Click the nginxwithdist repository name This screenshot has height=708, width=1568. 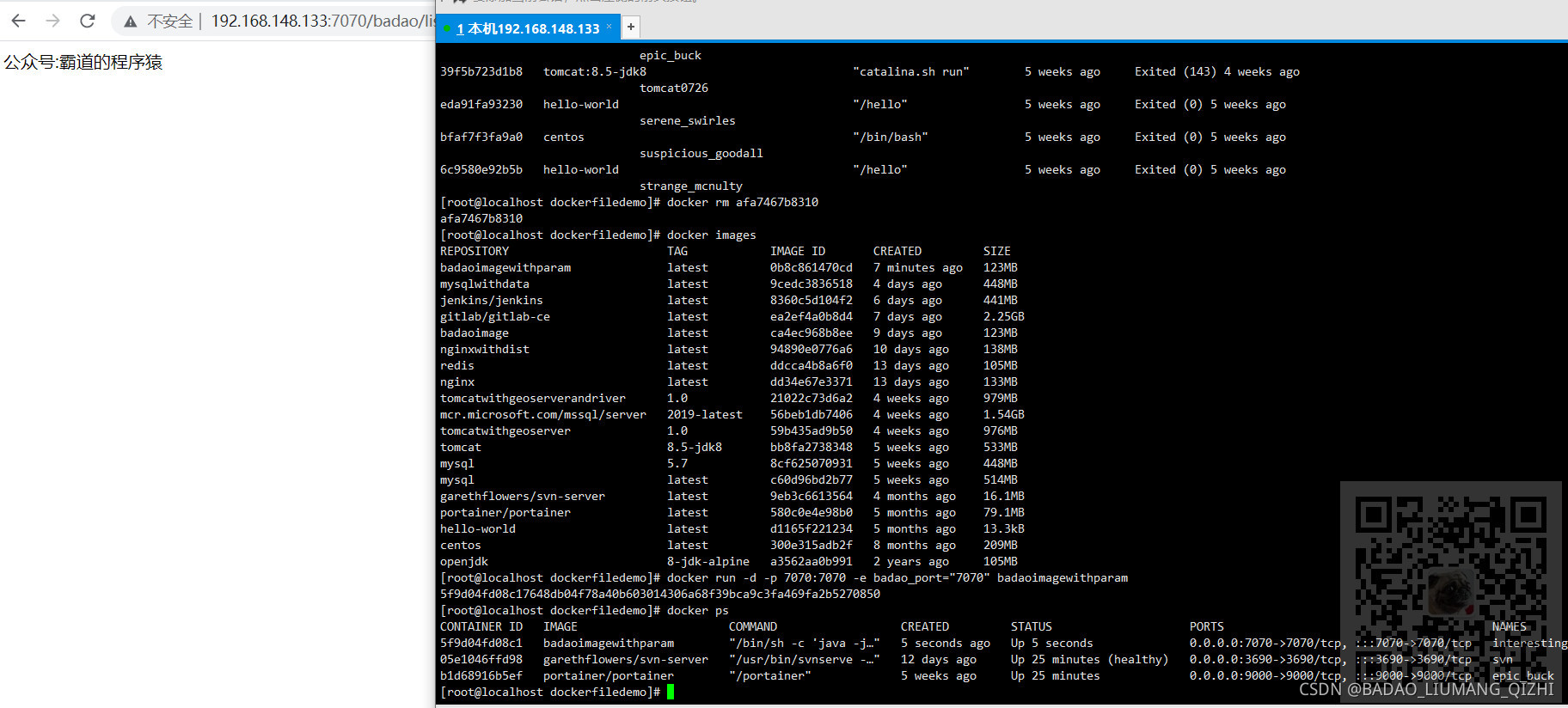(x=485, y=349)
